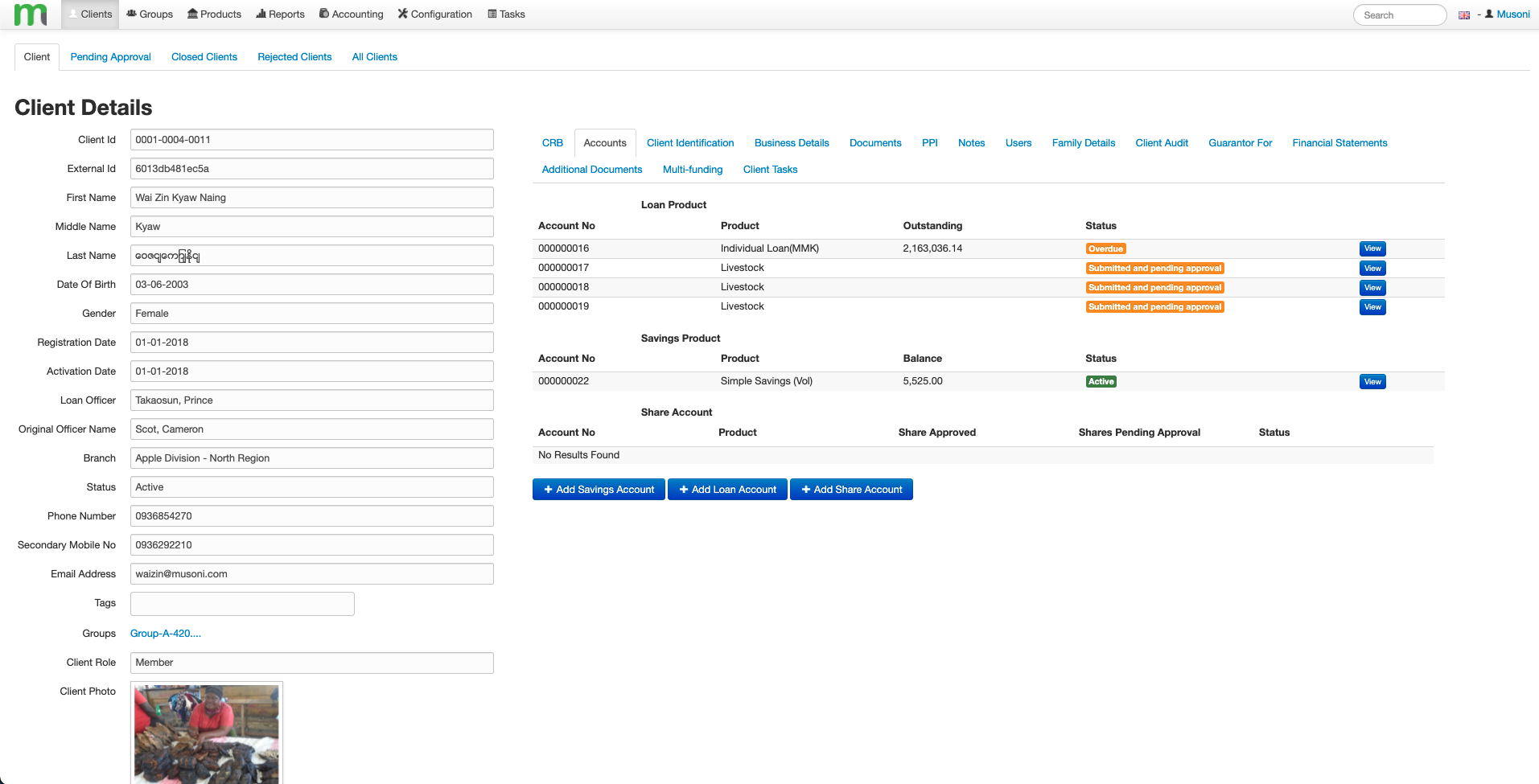Open the Multi-funding tab
1539x784 pixels.
pyautogui.click(x=692, y=169)
